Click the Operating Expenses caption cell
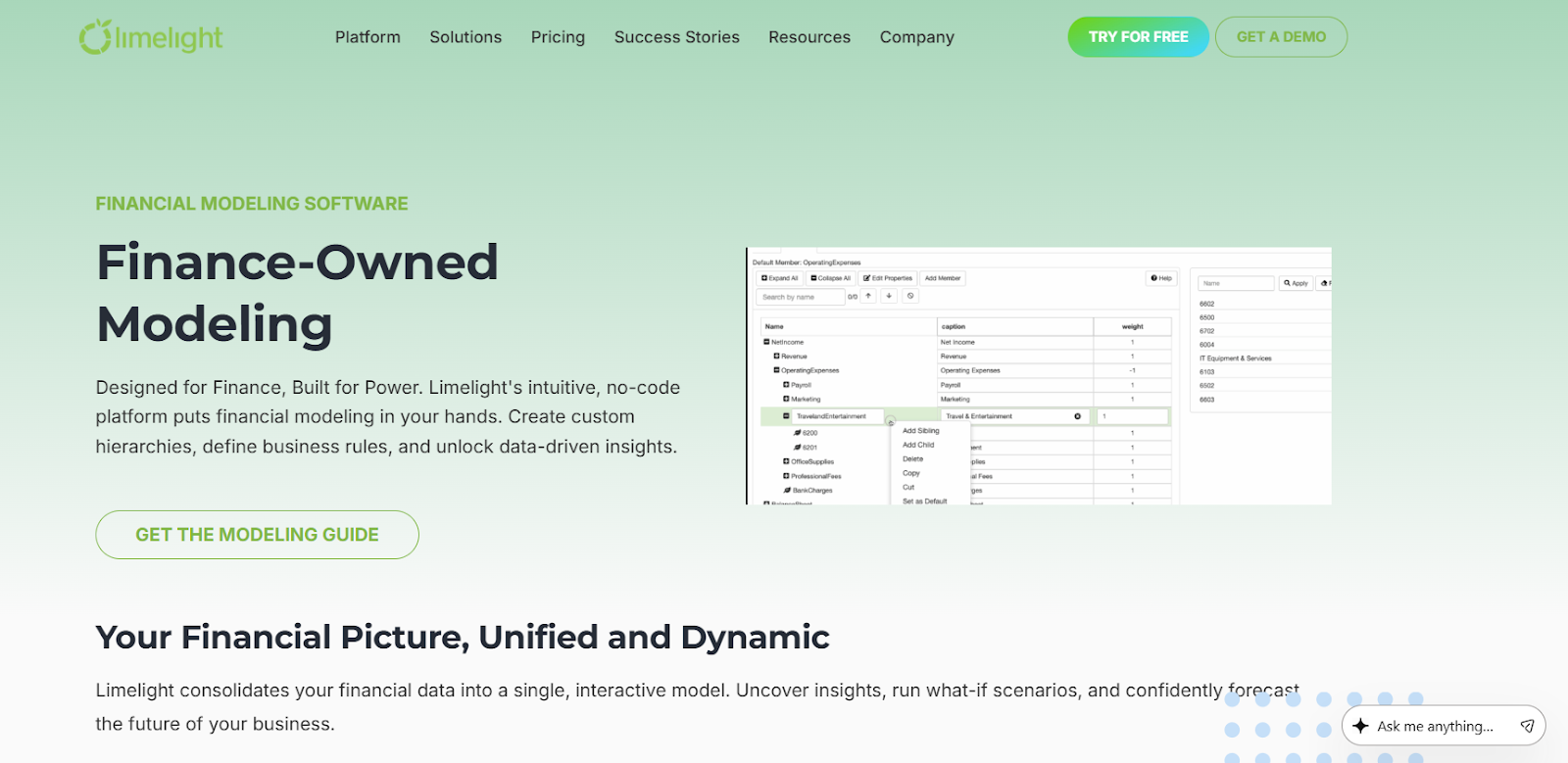The width and height of the screenshot is (1568, 763). pos(1015,371)
